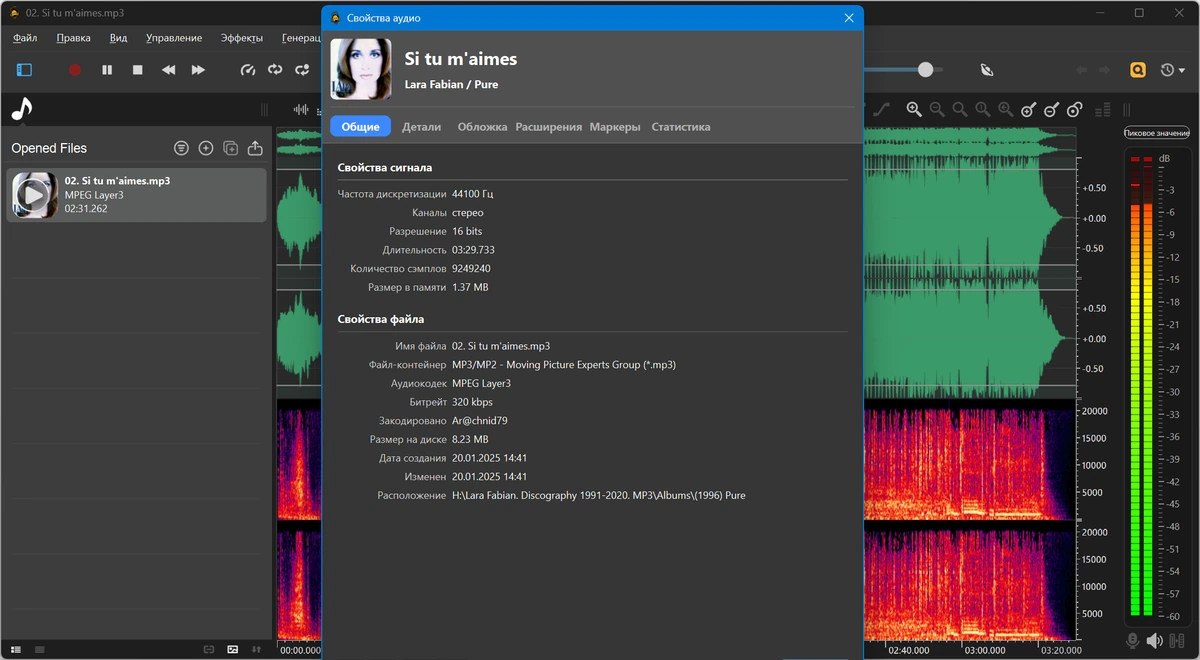Pause audio playback
The width and height of the screenshot is (1200, 660).
tap(107, 70)
